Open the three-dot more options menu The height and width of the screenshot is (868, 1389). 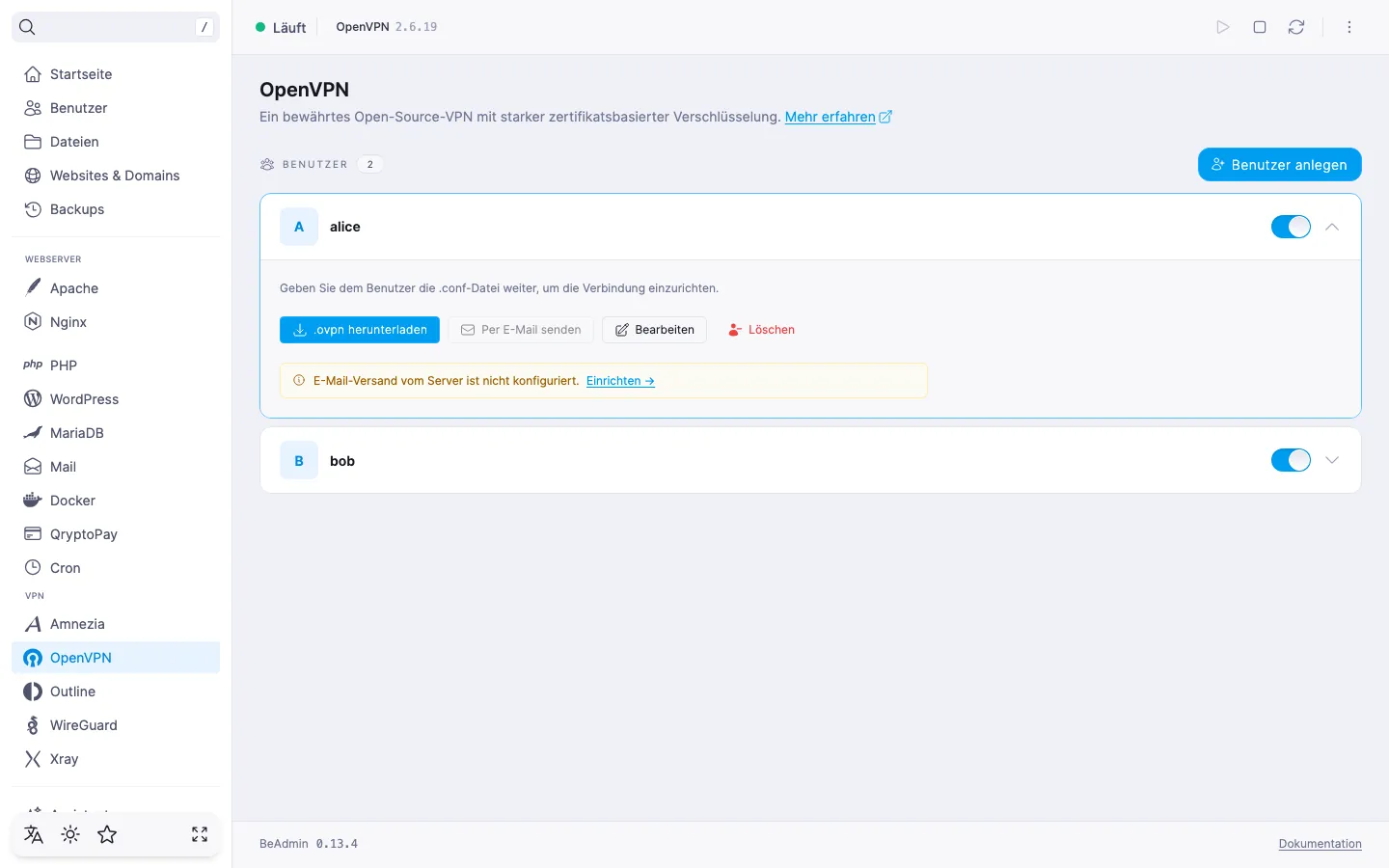coord(1349,27)
